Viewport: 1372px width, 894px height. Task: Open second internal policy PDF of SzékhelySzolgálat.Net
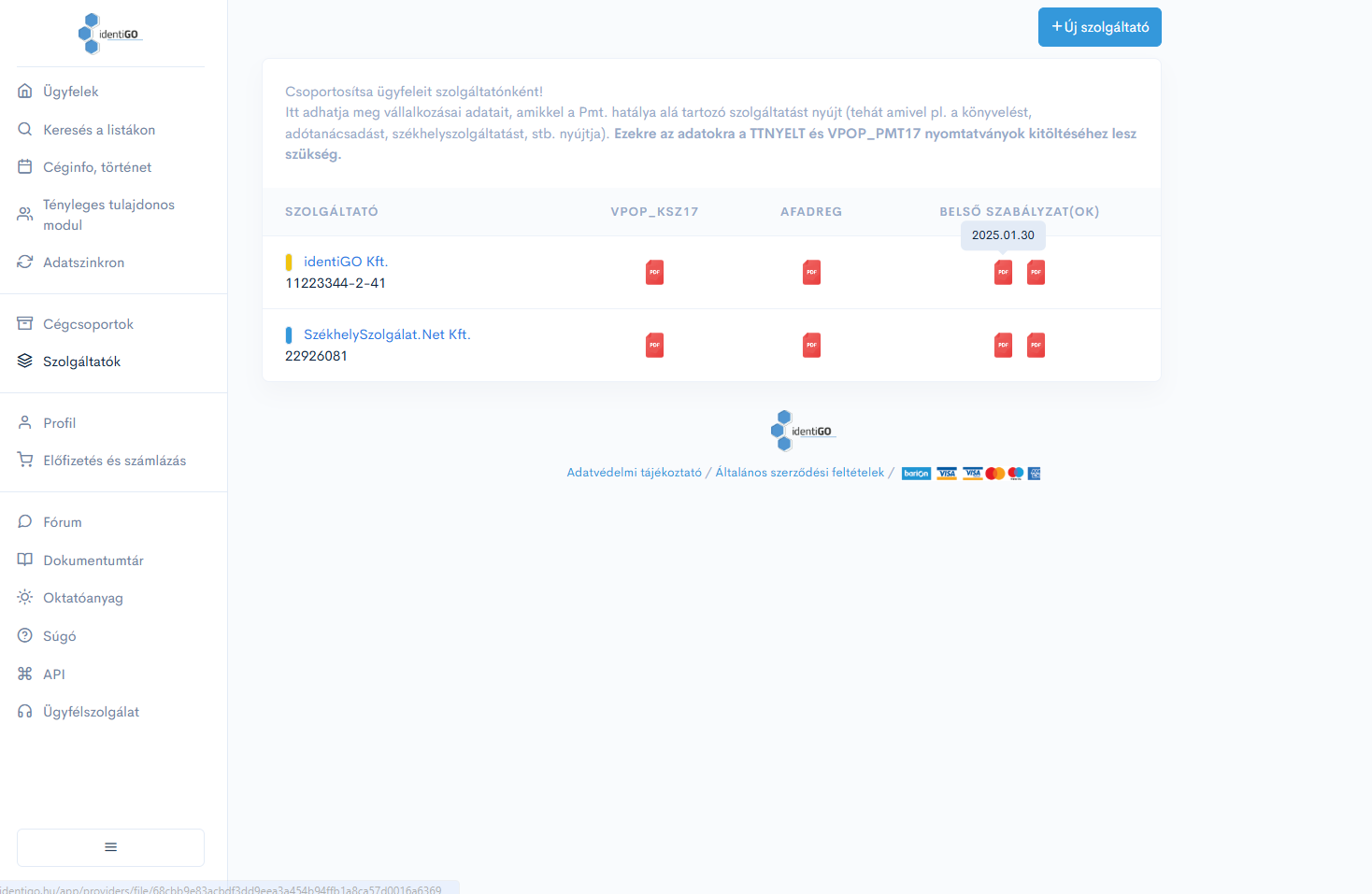(x=1036, y=346)
